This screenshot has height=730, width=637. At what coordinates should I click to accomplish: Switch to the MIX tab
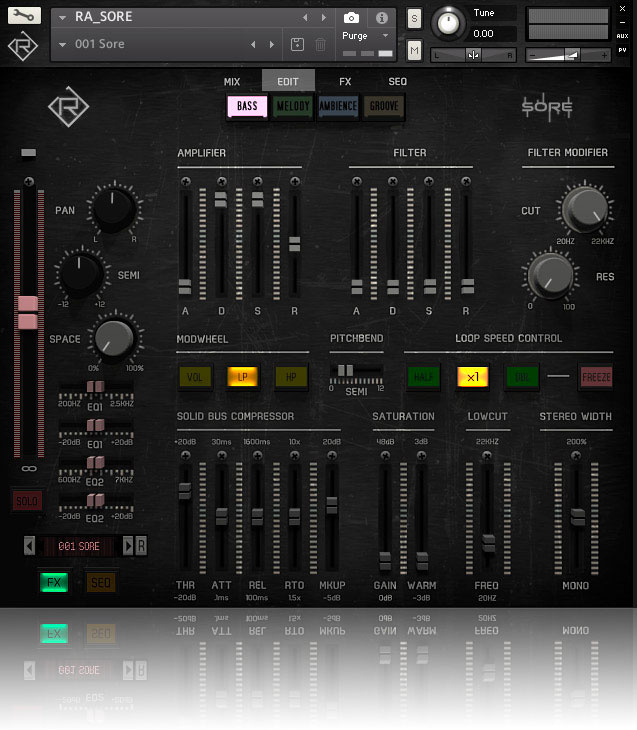point(232,81)
